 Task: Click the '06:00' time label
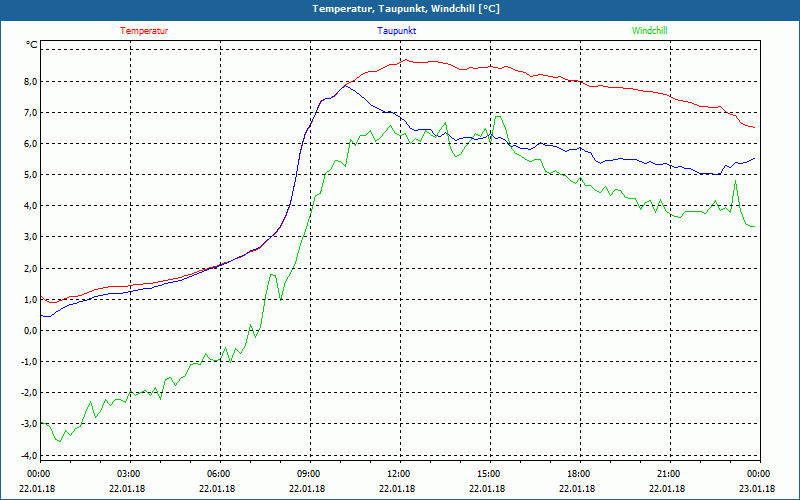point(220,474)
